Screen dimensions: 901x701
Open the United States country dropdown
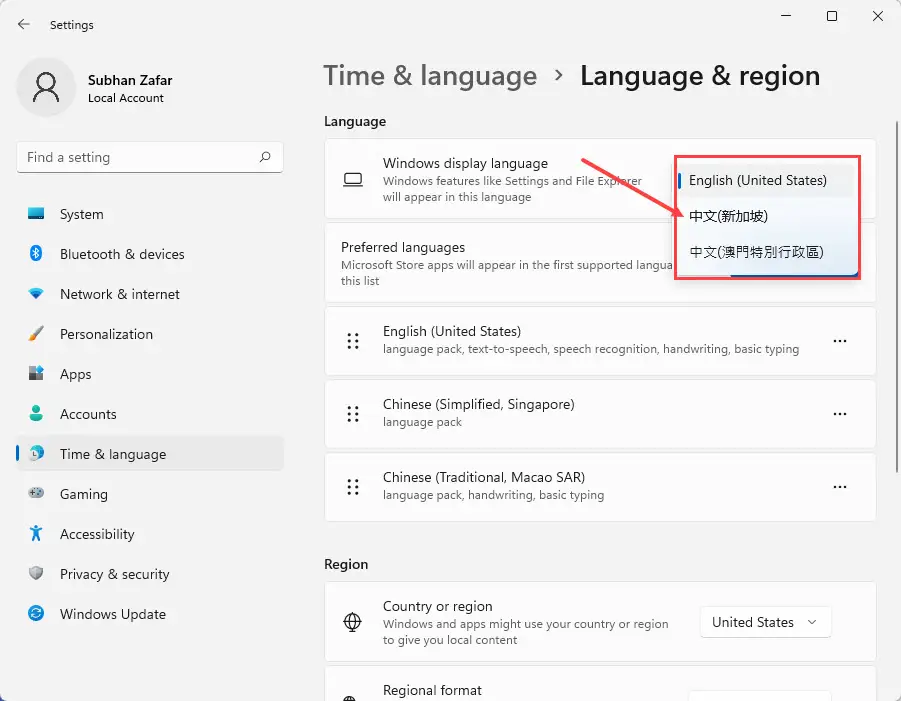(x=765, y=622)
